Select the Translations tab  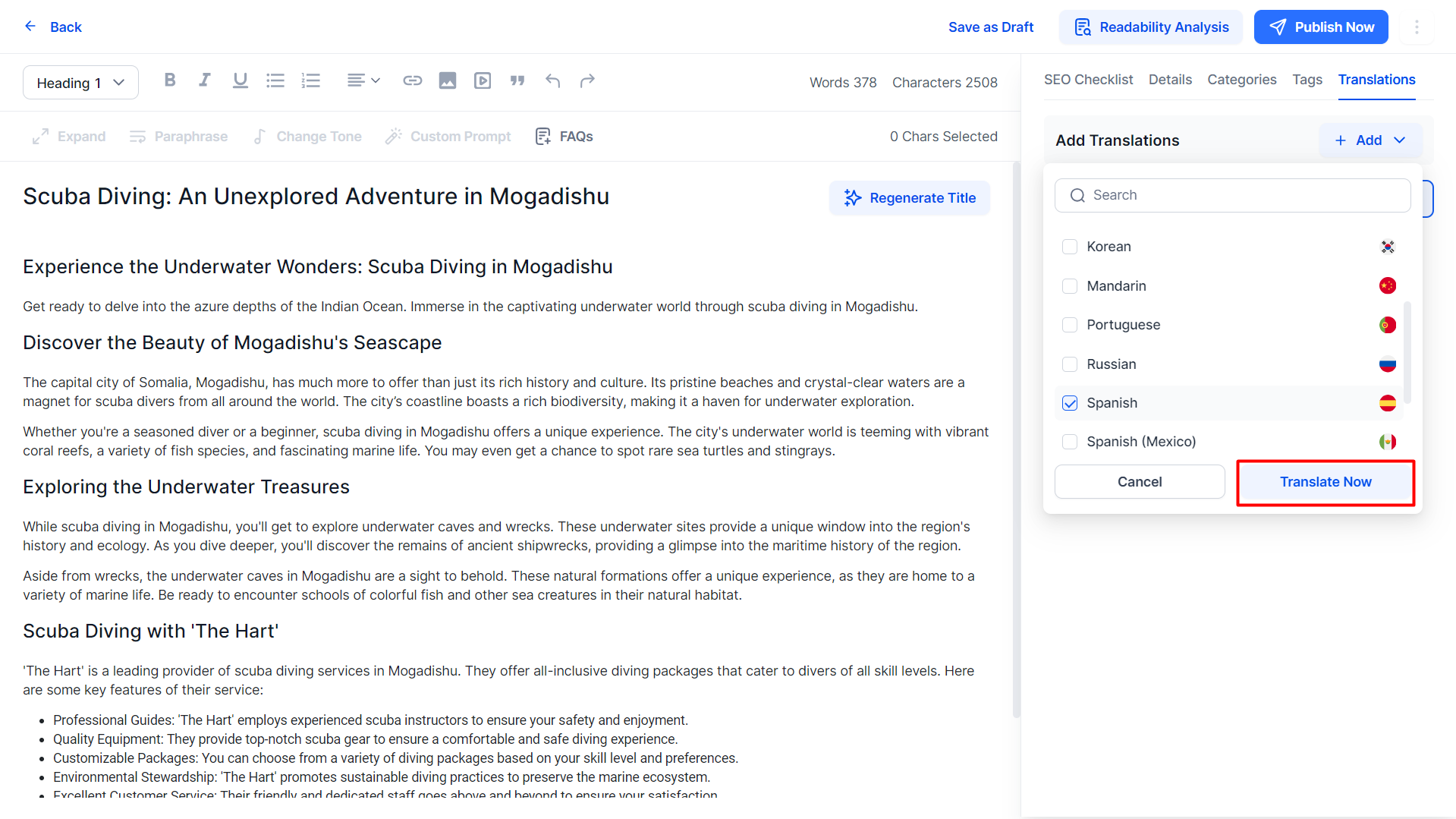[1376, 80]
